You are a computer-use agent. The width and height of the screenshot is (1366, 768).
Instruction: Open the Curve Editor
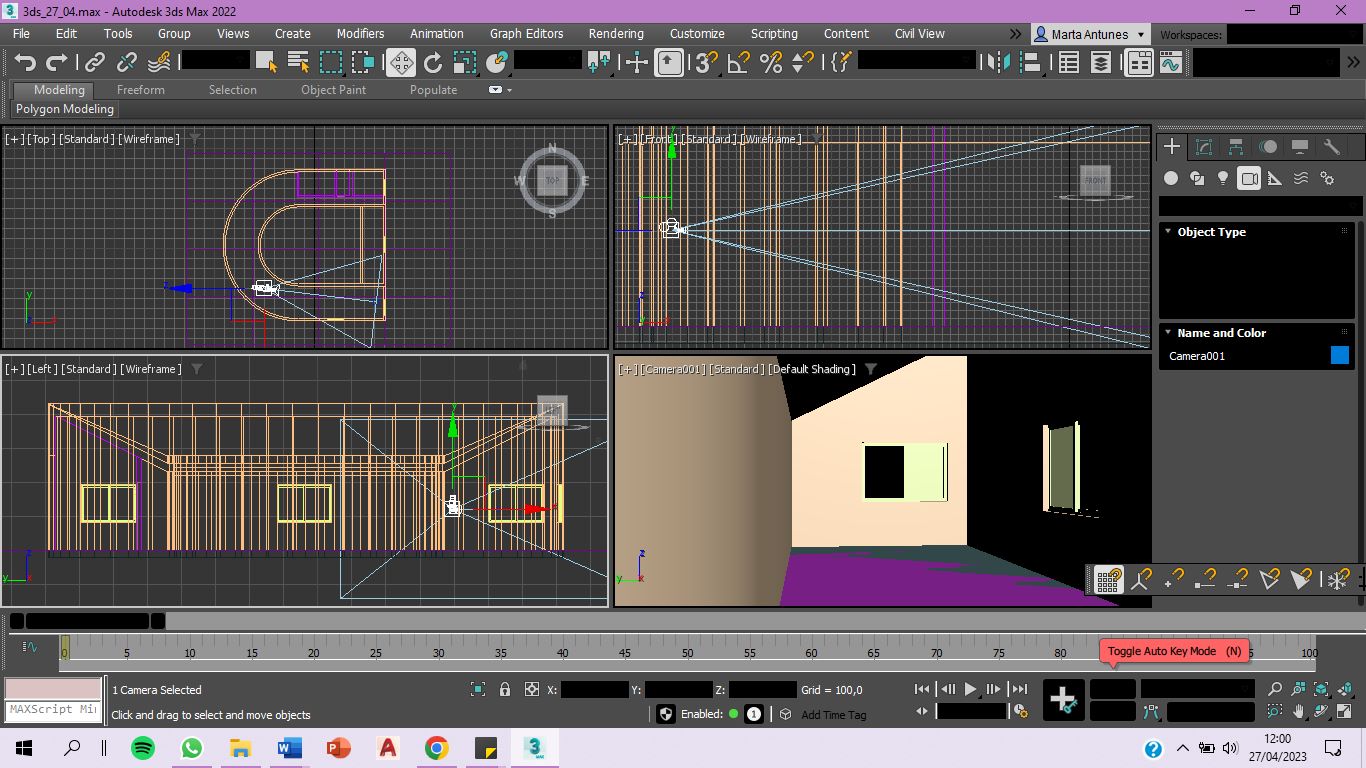pyautogui.click(x=1170, y=63)
